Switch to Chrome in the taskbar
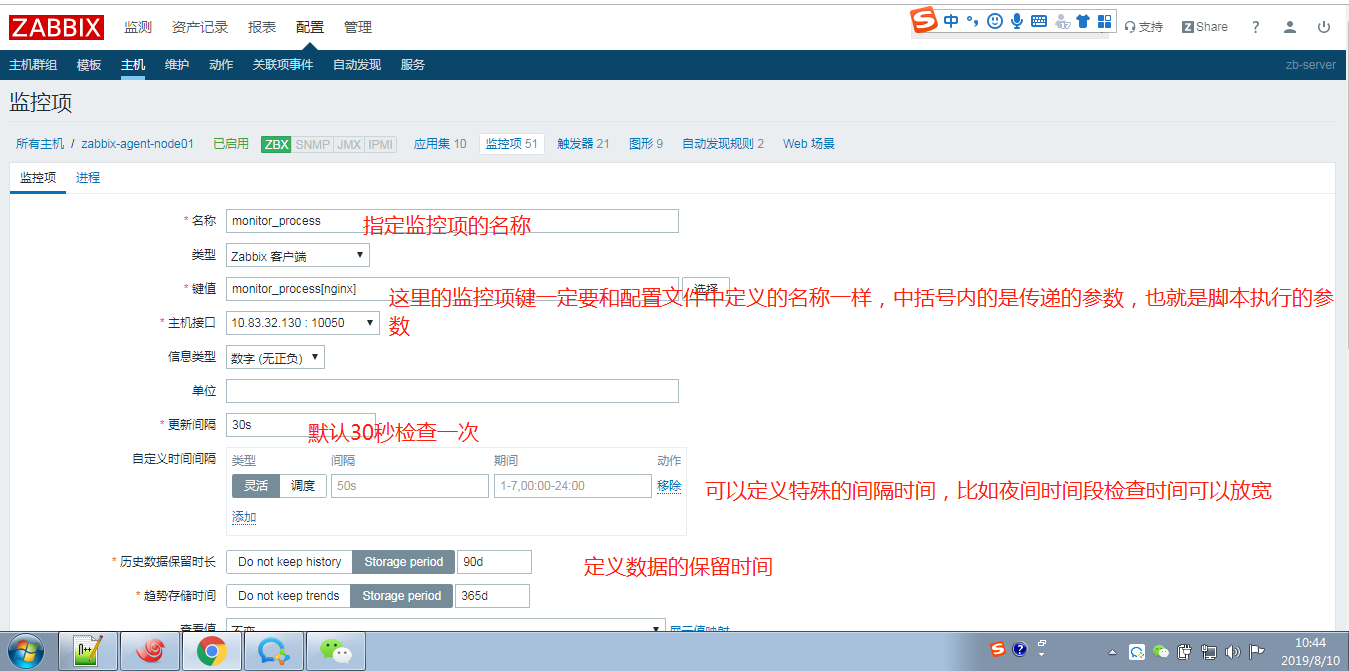1349x671 pixels. [x=211, y=651]
